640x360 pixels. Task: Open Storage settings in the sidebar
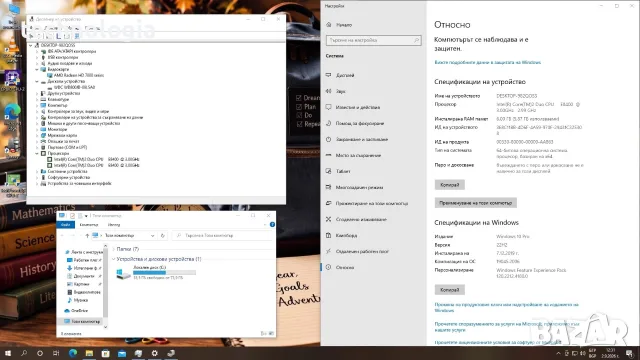point(358,156)
